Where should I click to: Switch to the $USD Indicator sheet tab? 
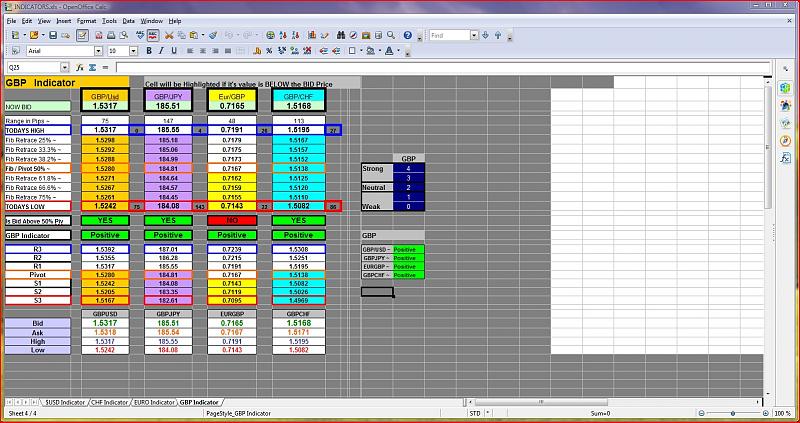pyautogui.click(x=64, y=402)
